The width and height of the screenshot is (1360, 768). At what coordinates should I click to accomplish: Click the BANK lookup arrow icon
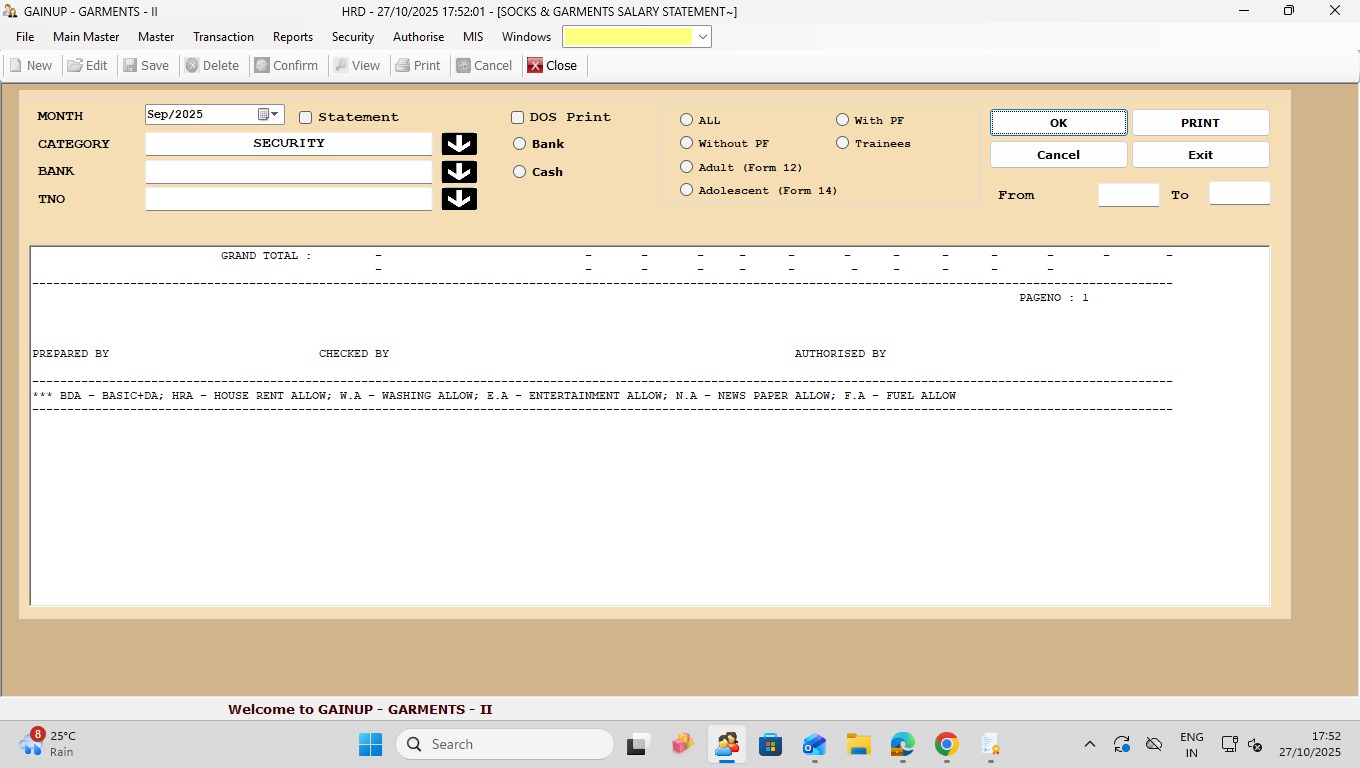[x=459, y=172]
